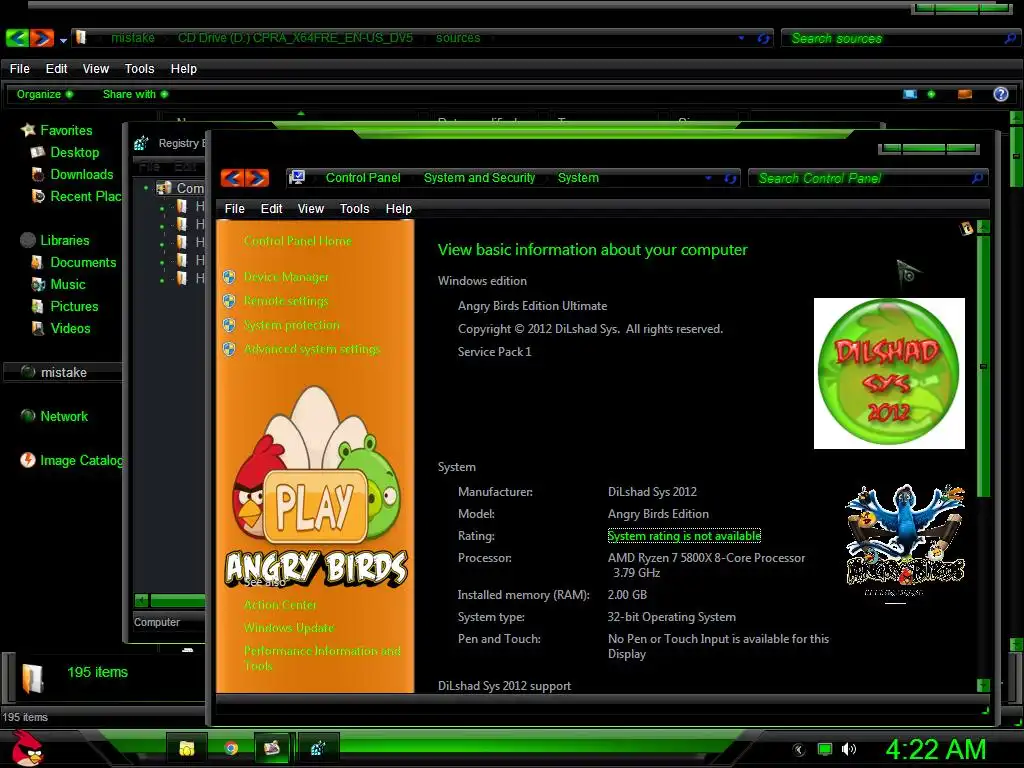
Task: Click forward arrow in sources explorer window
Action: 42,38
